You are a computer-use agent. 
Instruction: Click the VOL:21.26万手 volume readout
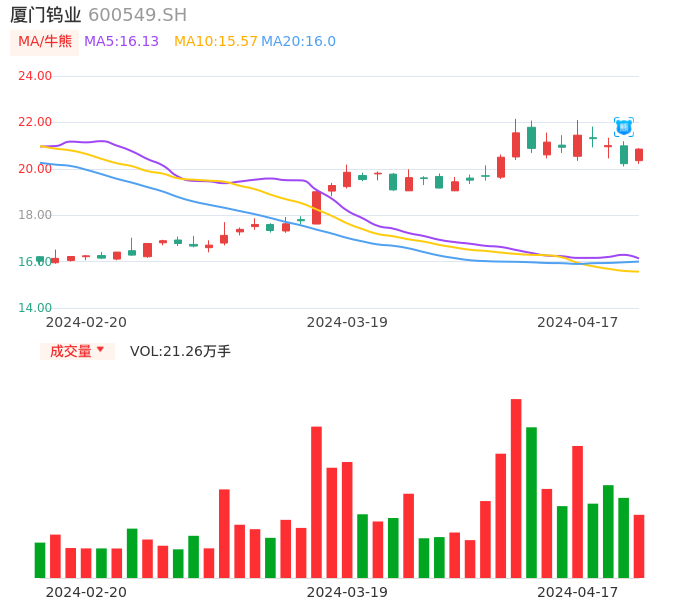point(180,351)
